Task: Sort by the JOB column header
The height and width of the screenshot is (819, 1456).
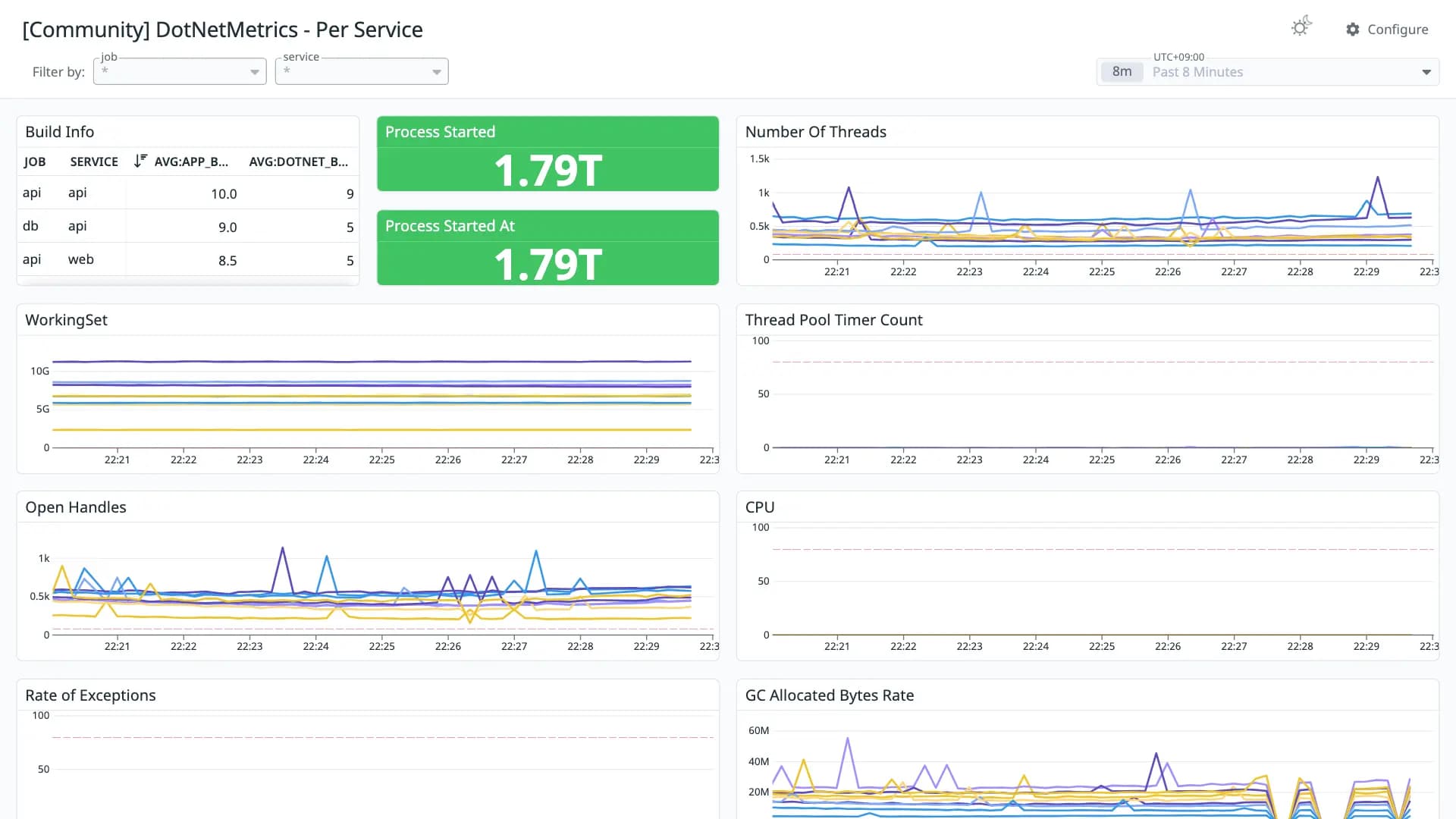Action: pos(34,162)
